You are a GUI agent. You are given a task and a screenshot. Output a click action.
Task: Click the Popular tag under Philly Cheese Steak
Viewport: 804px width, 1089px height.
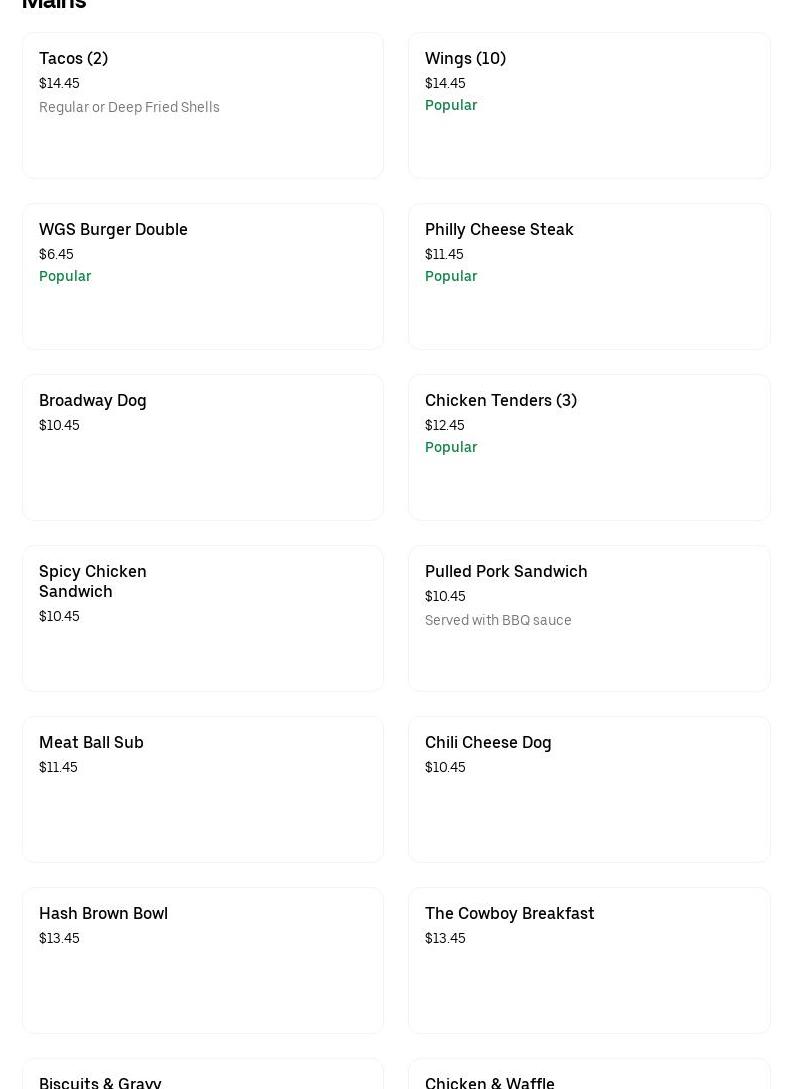[451, 276]
